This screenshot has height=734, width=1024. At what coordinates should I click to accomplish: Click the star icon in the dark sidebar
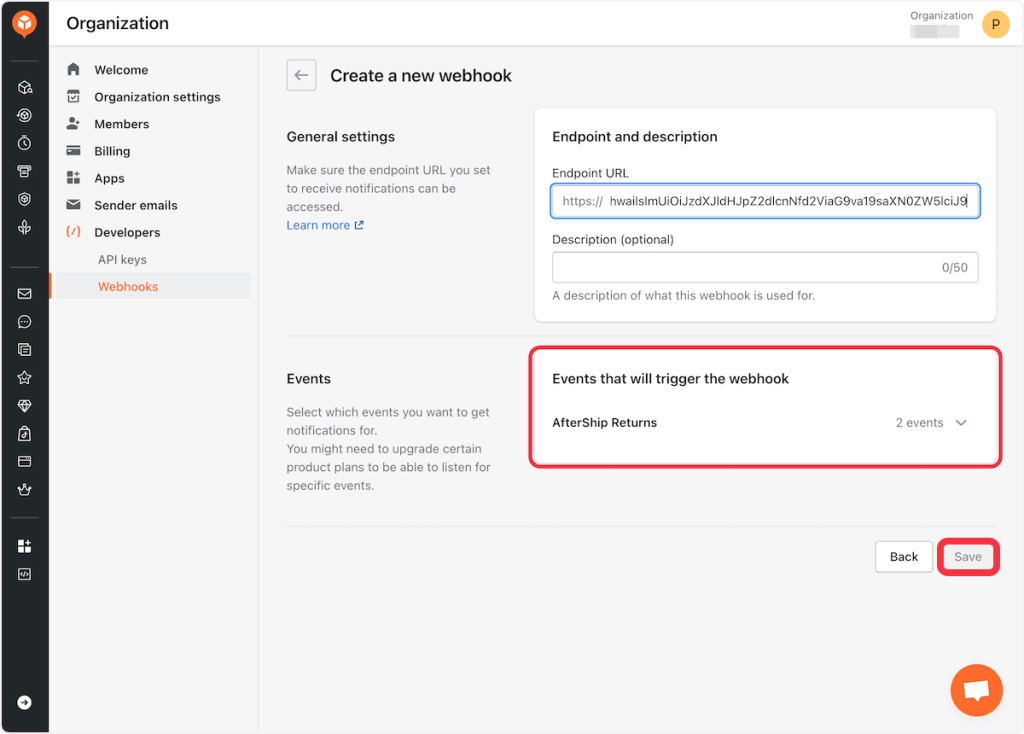(24, 378)
